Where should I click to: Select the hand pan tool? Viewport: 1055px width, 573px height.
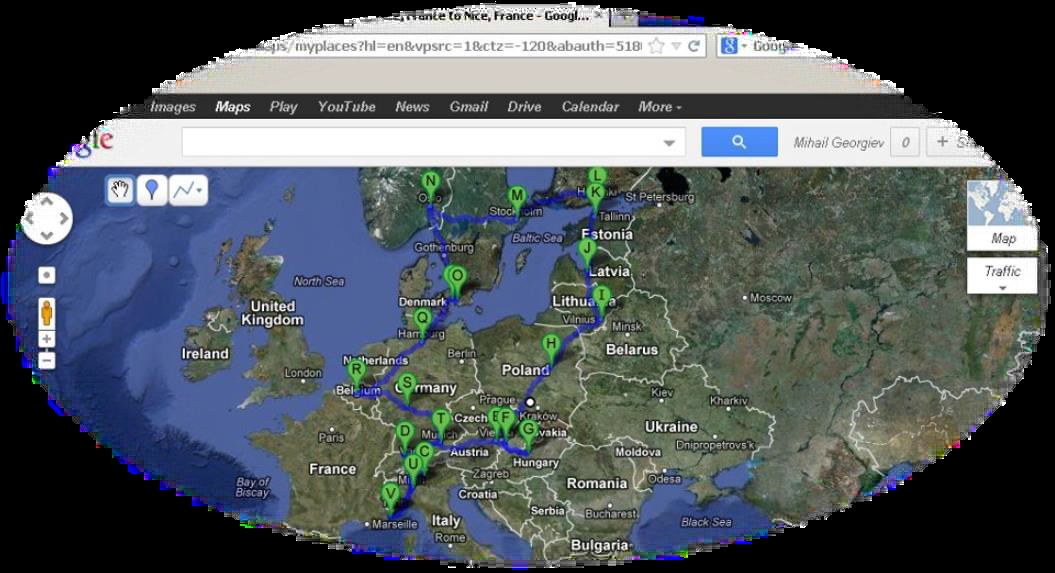click(121, 190)
